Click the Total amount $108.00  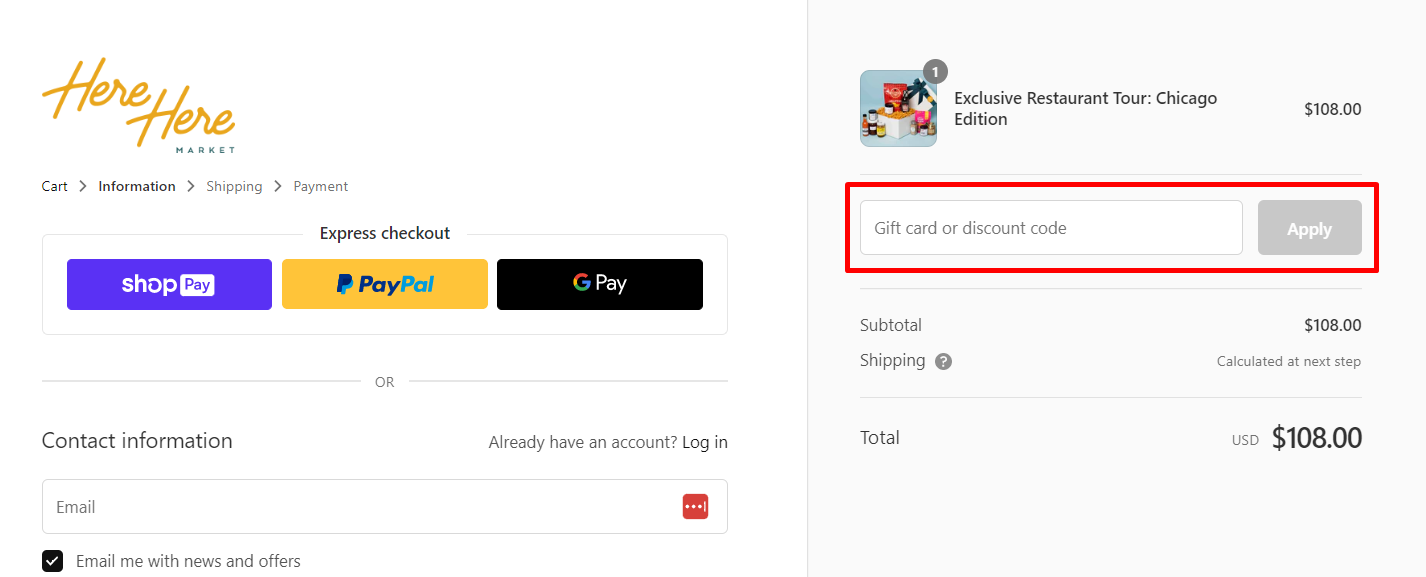point(1316,438)
